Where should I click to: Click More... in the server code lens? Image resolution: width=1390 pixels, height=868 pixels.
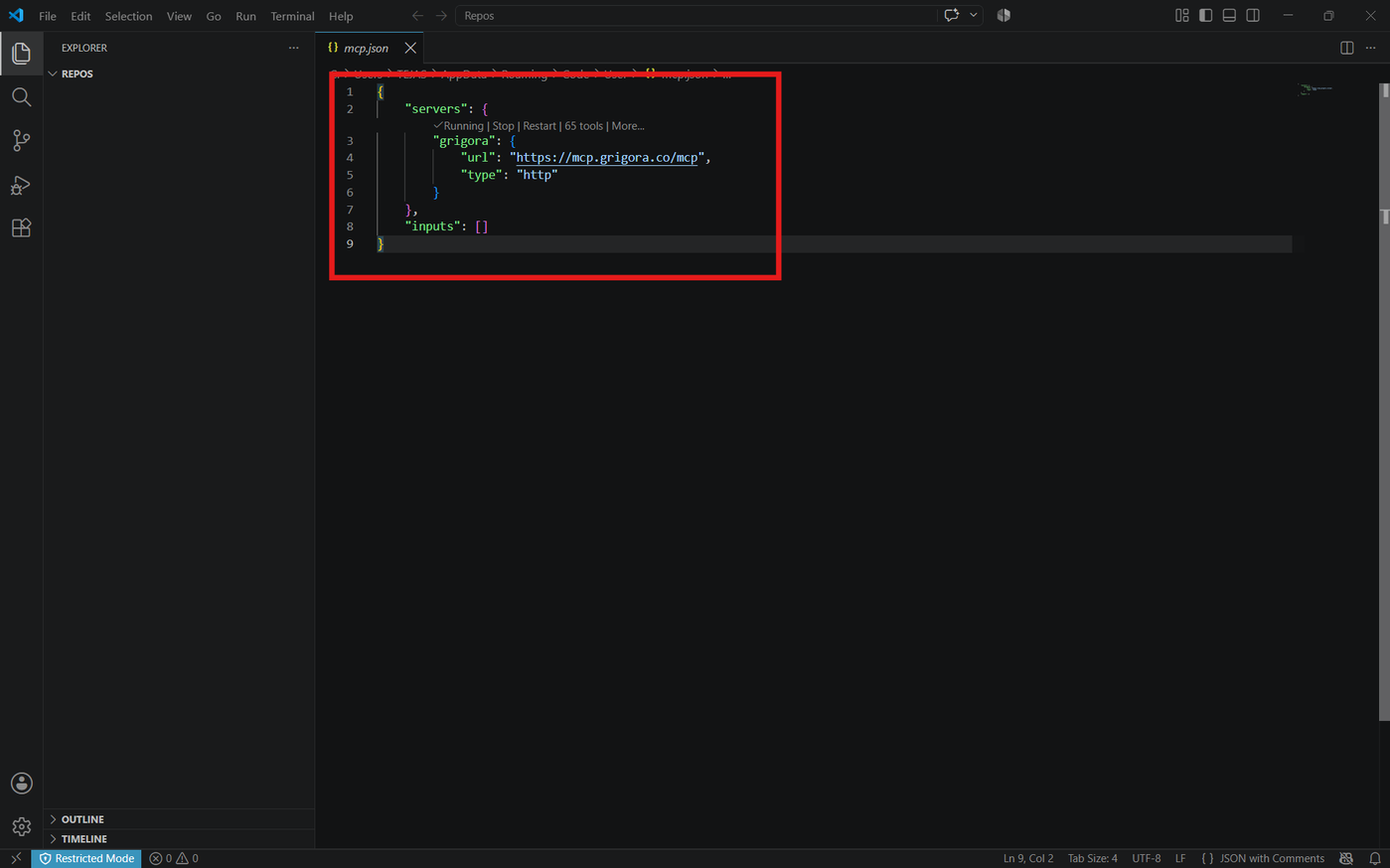coord(628,126)
